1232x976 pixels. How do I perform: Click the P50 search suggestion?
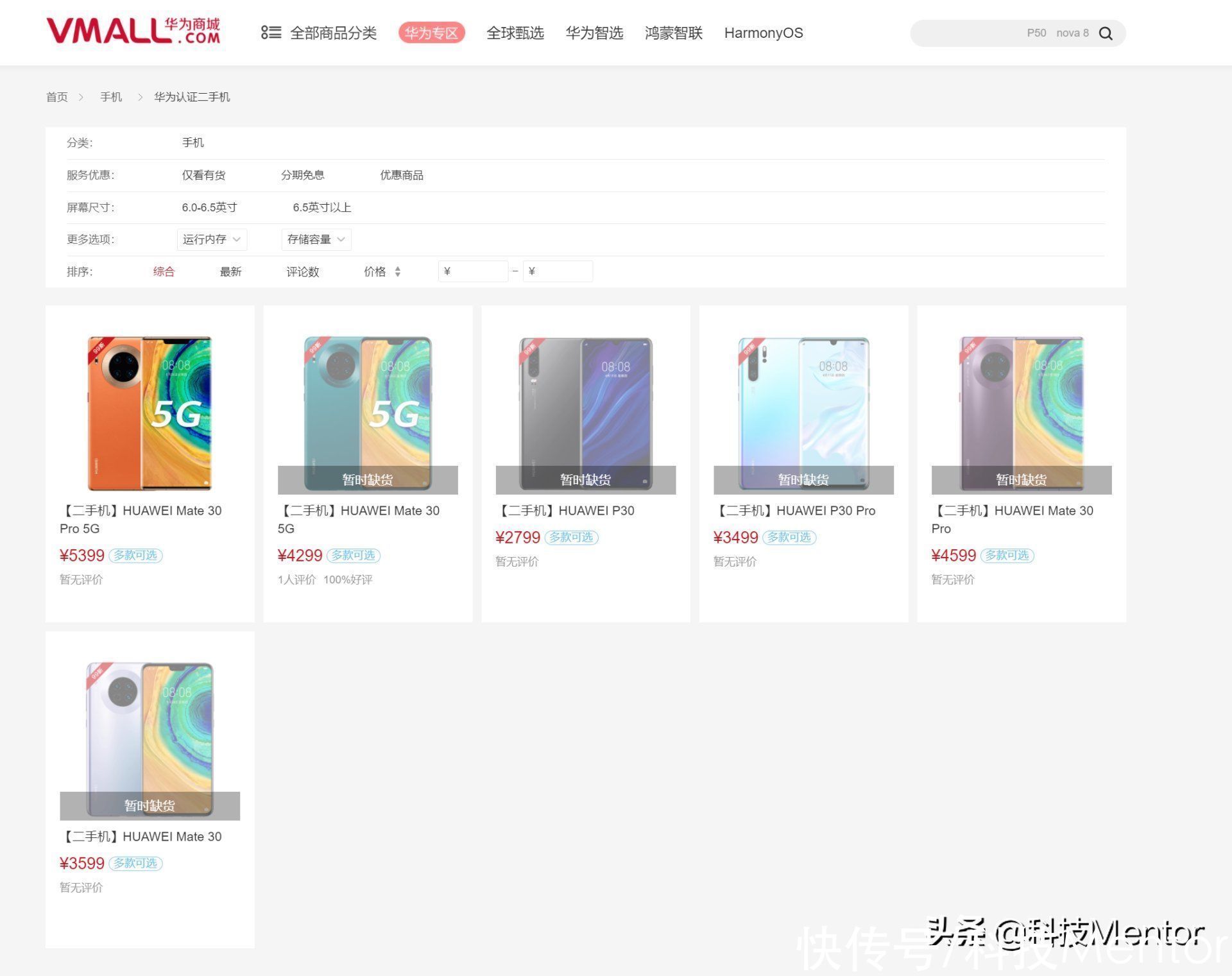(x=1036, y=33)
